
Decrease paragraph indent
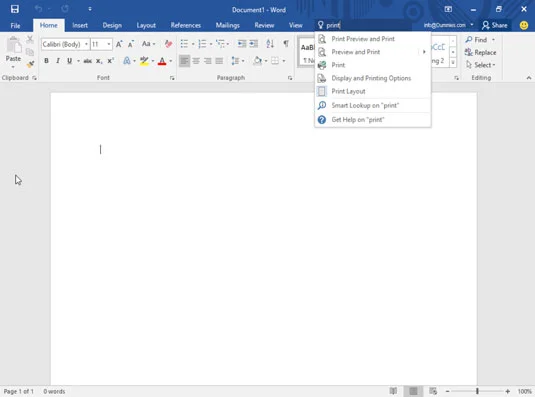pyautogui.click(x=242, y=44)
